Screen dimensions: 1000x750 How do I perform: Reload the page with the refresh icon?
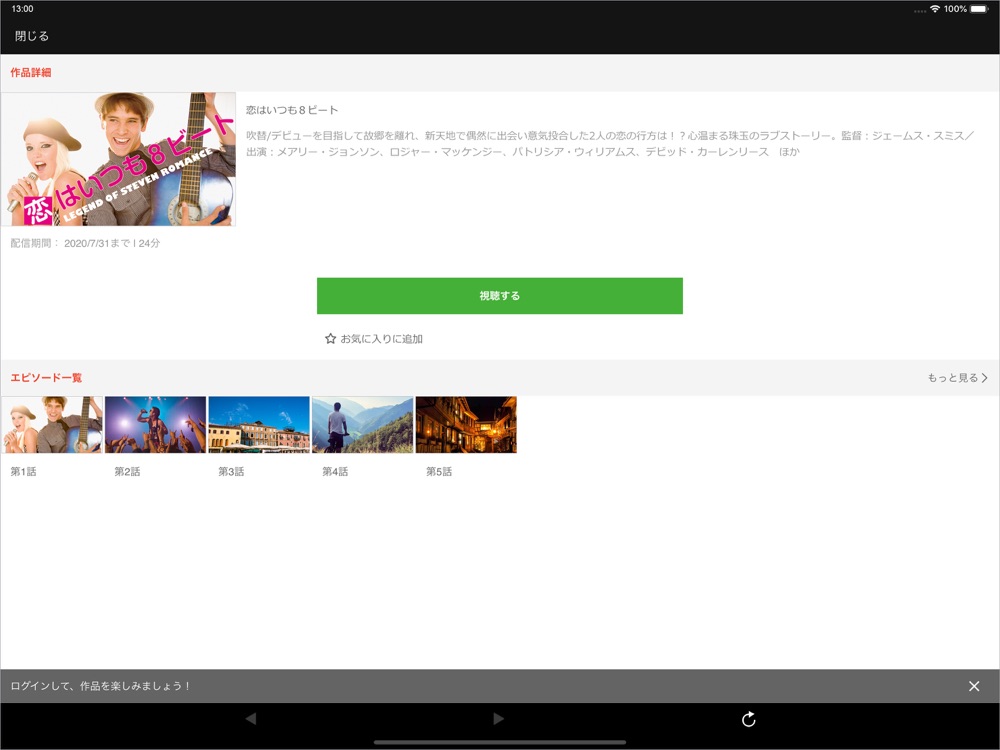tap(749, 719)
